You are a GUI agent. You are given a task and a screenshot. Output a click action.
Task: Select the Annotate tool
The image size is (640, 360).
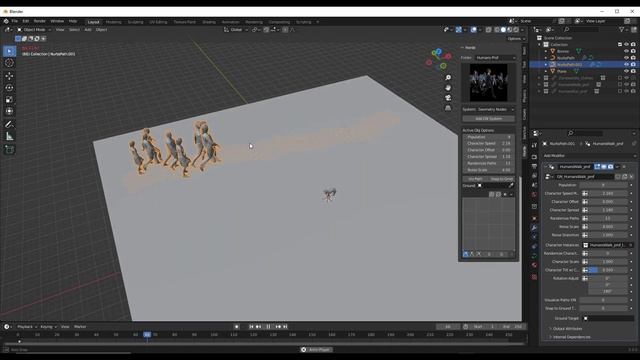click(9, 124)
